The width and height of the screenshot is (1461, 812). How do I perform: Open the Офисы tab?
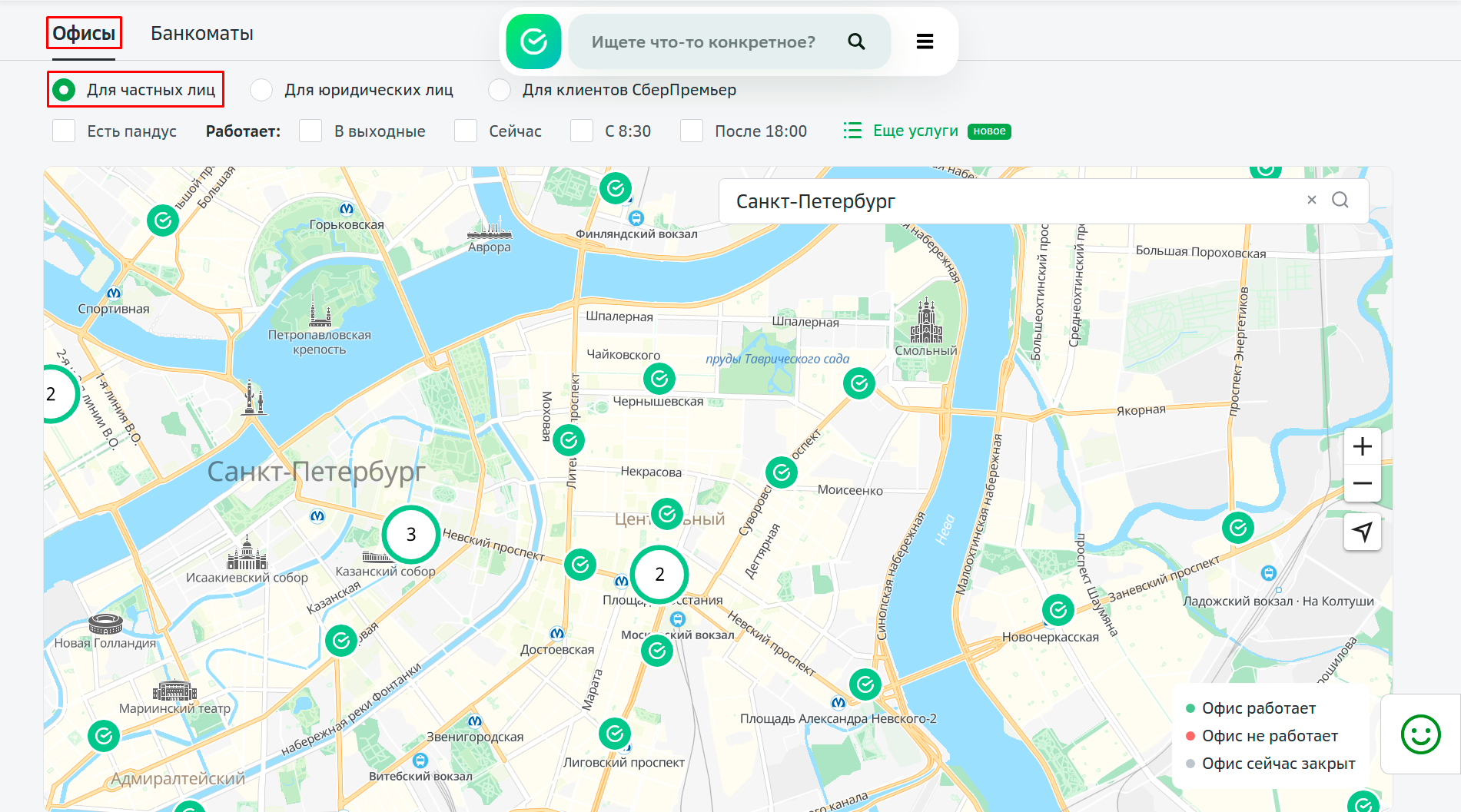(x=84, y=34)
